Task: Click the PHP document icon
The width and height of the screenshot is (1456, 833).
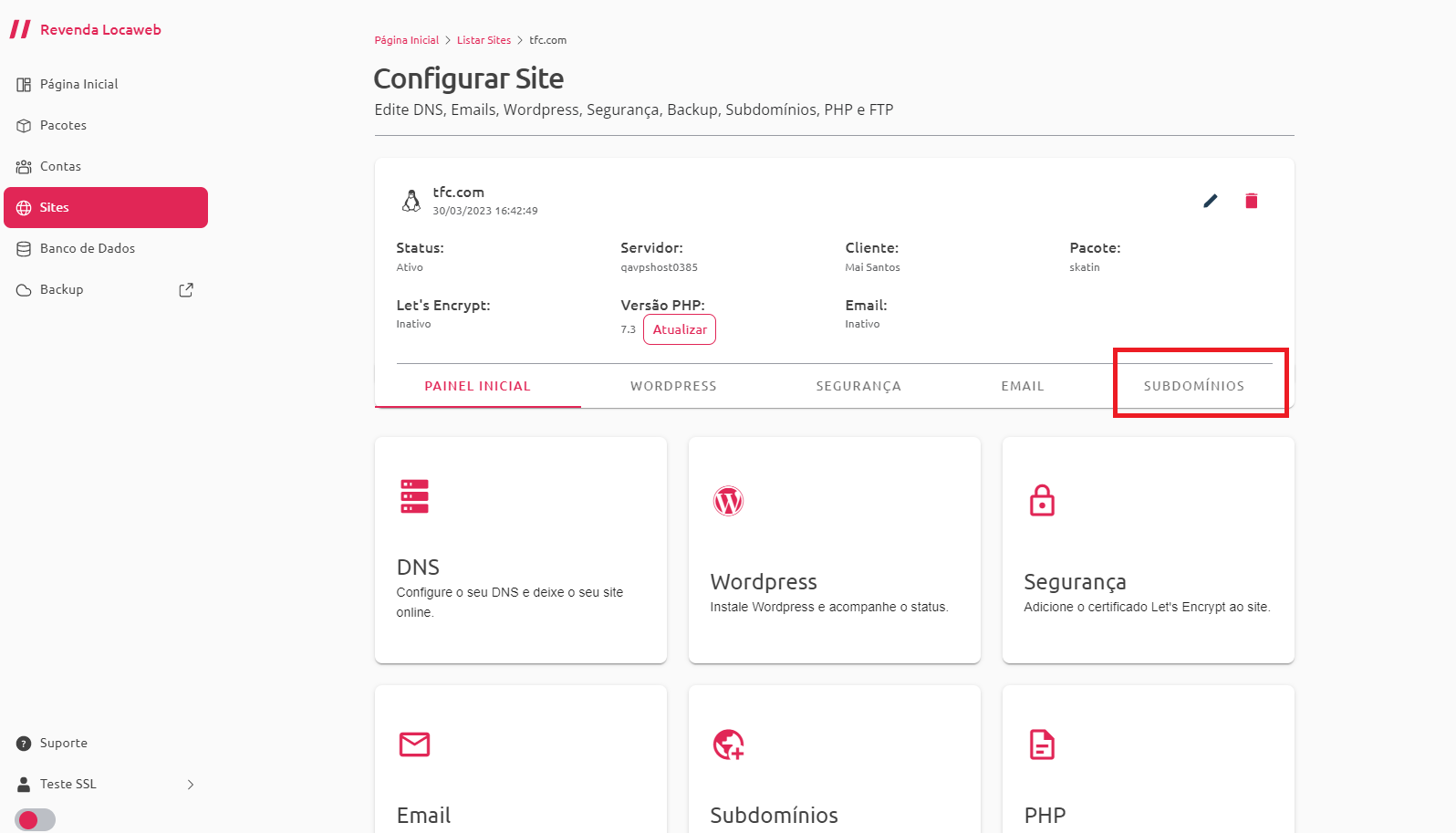Action: (1042, 744)
